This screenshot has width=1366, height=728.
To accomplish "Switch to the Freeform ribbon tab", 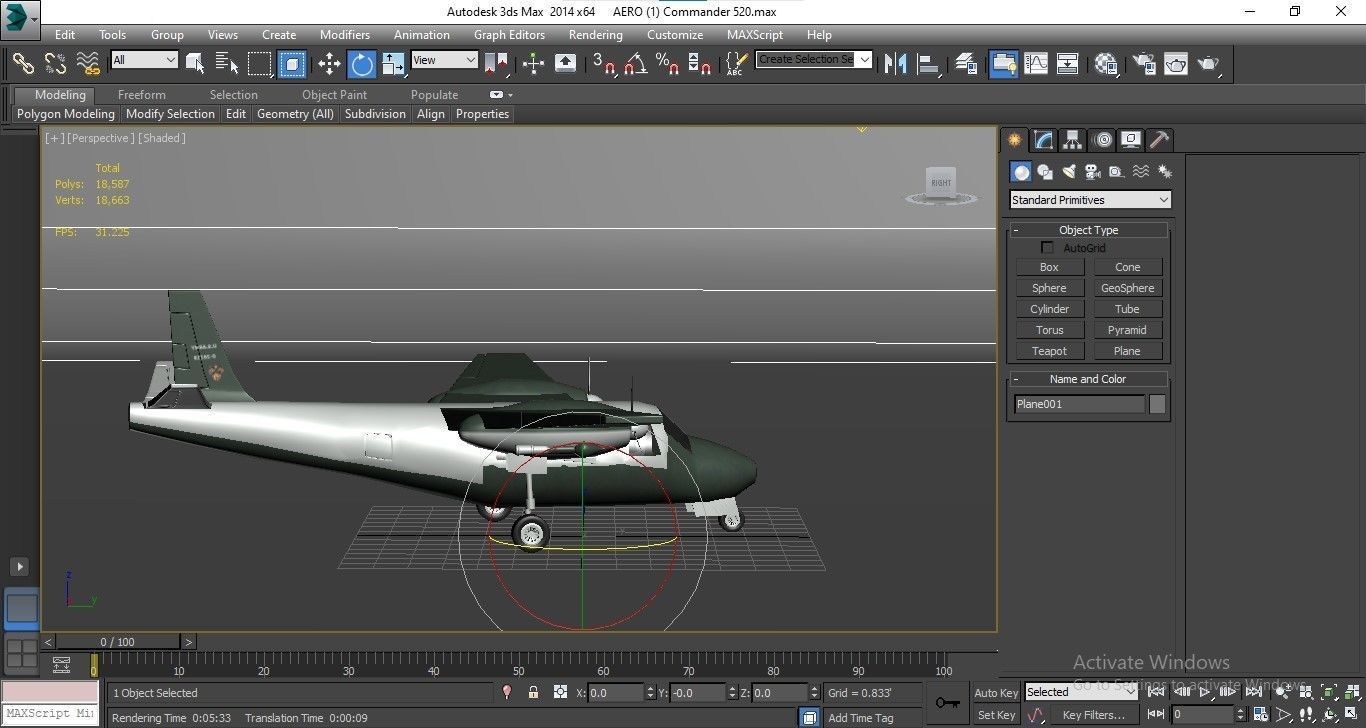I will [x=142, y=95].
